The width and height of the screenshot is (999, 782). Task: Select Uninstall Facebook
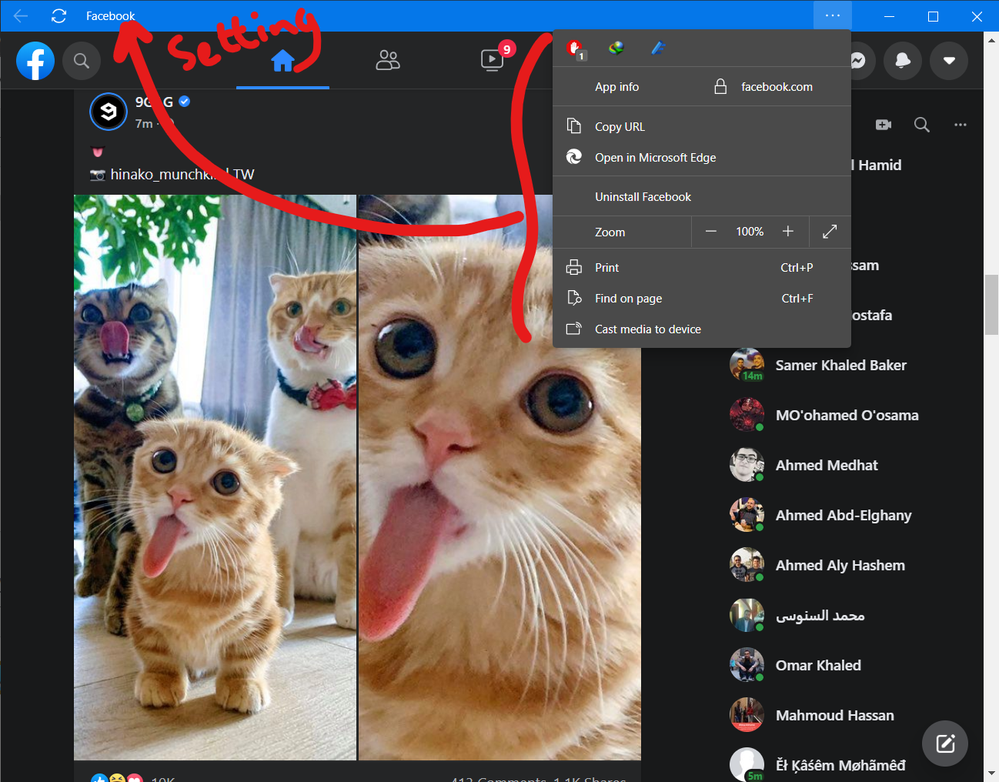coord(643,196)
